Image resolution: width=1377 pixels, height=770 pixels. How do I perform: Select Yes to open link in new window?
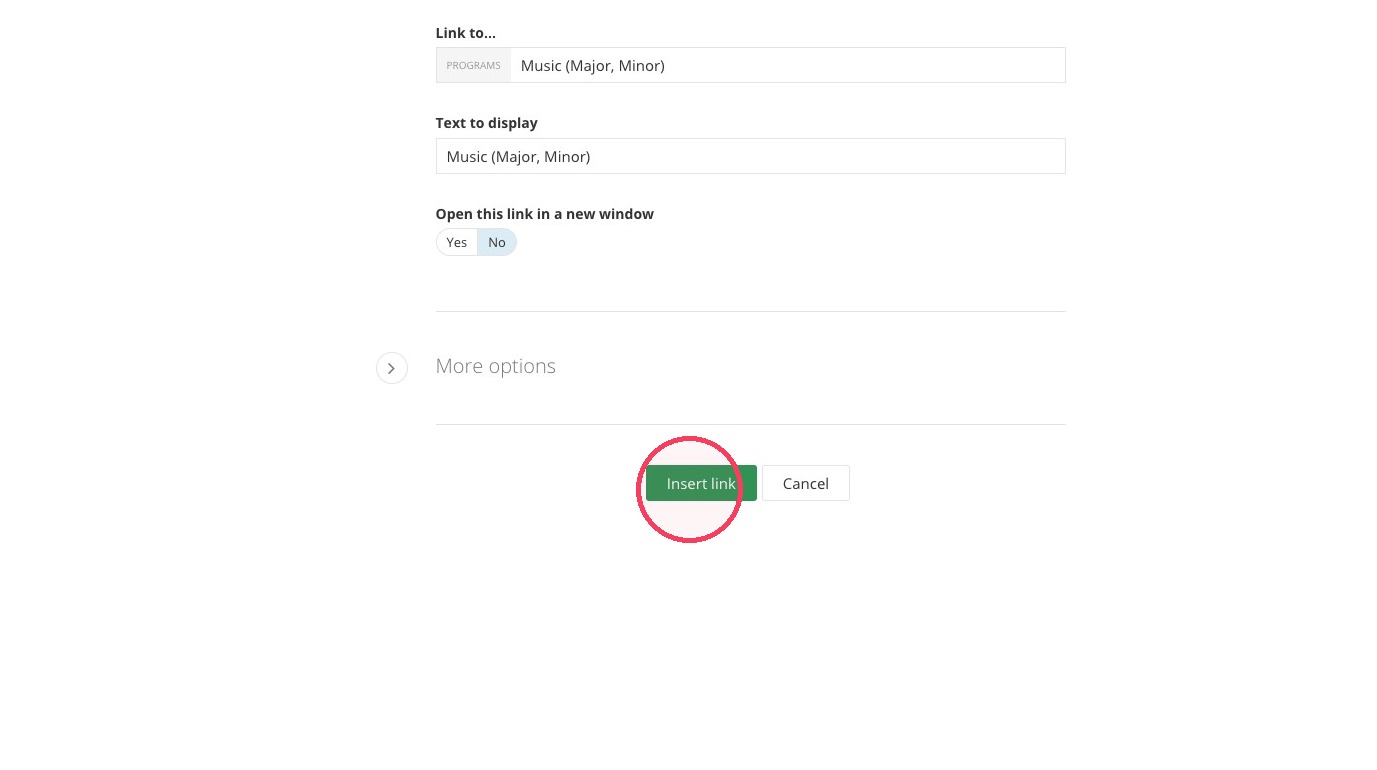(457, 242)
